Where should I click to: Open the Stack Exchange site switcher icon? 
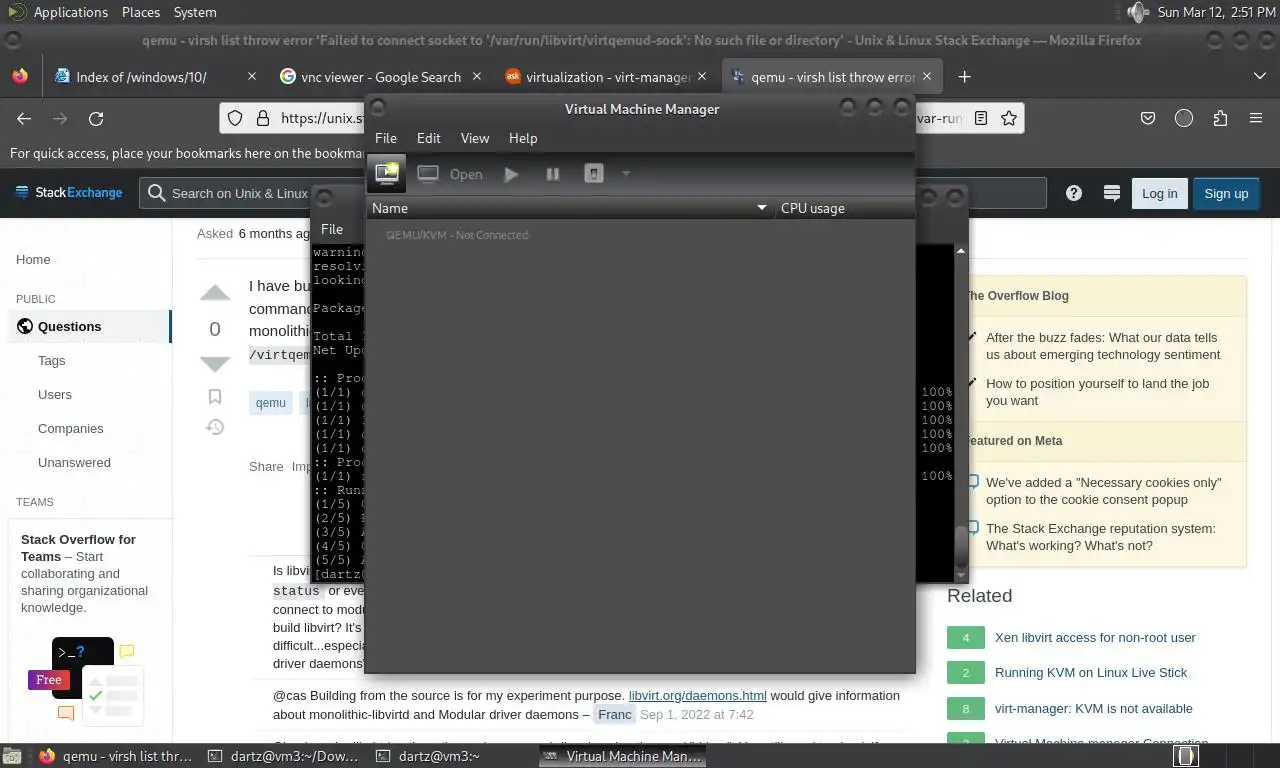(x=1111, y=193)
